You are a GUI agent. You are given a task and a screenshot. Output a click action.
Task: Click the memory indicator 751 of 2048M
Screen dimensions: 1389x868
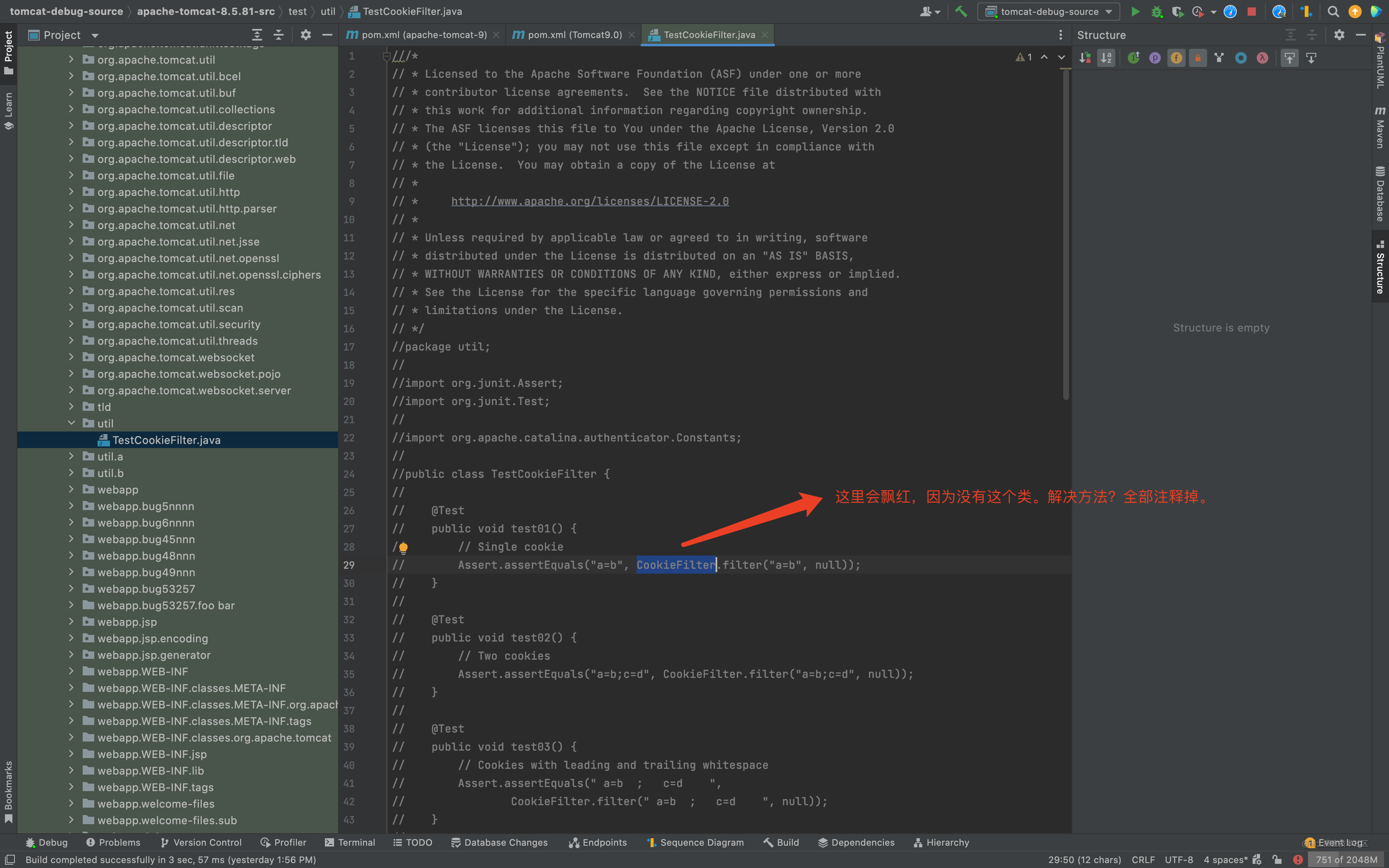[x=1345, y=859]
